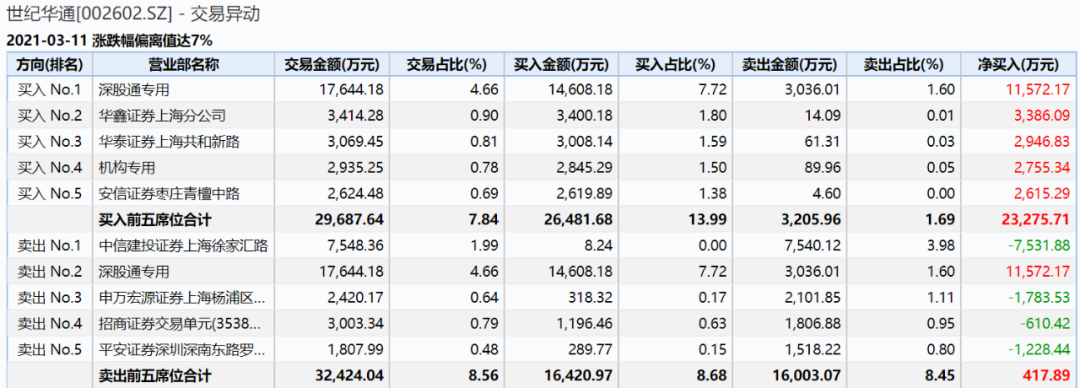The width and height of the screenshot is (1080, 388).
Task: Select the 卖出 No.1 row label
Action: pyautogui.click(x=49, y=245)
